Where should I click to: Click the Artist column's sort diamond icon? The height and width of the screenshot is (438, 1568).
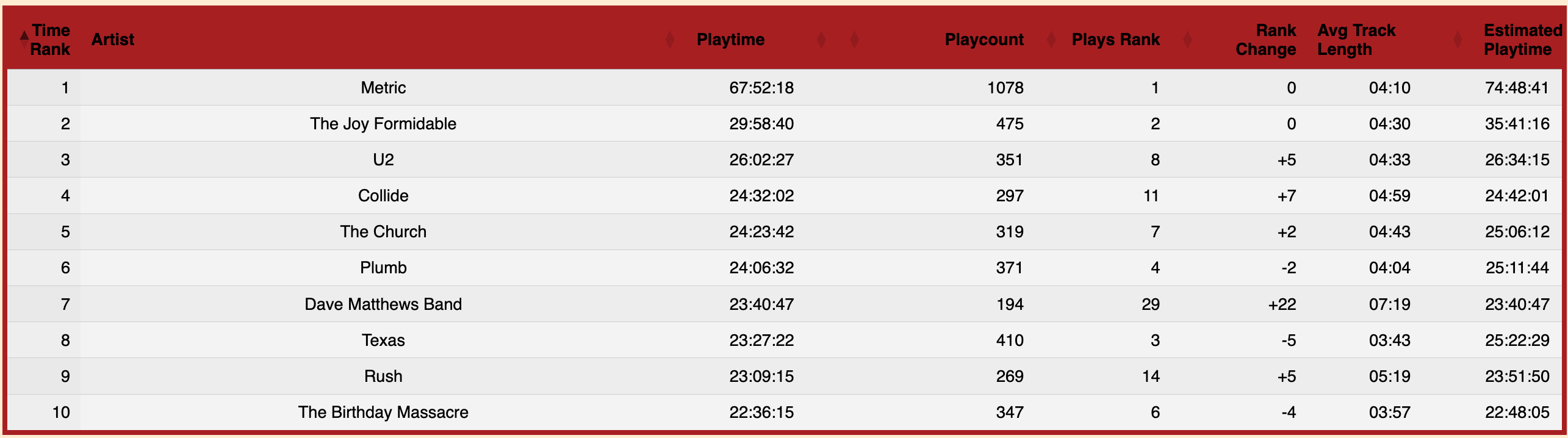pos(669,40)
